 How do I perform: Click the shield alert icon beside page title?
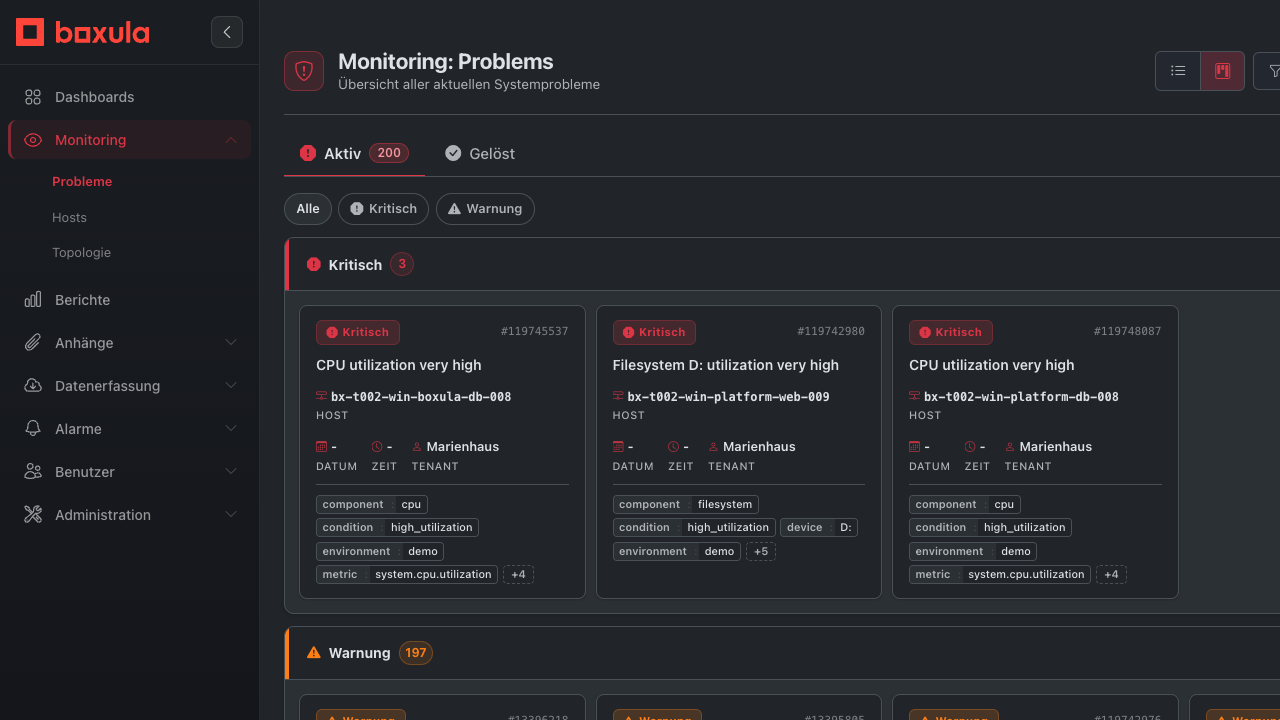[x=304, y=71]
